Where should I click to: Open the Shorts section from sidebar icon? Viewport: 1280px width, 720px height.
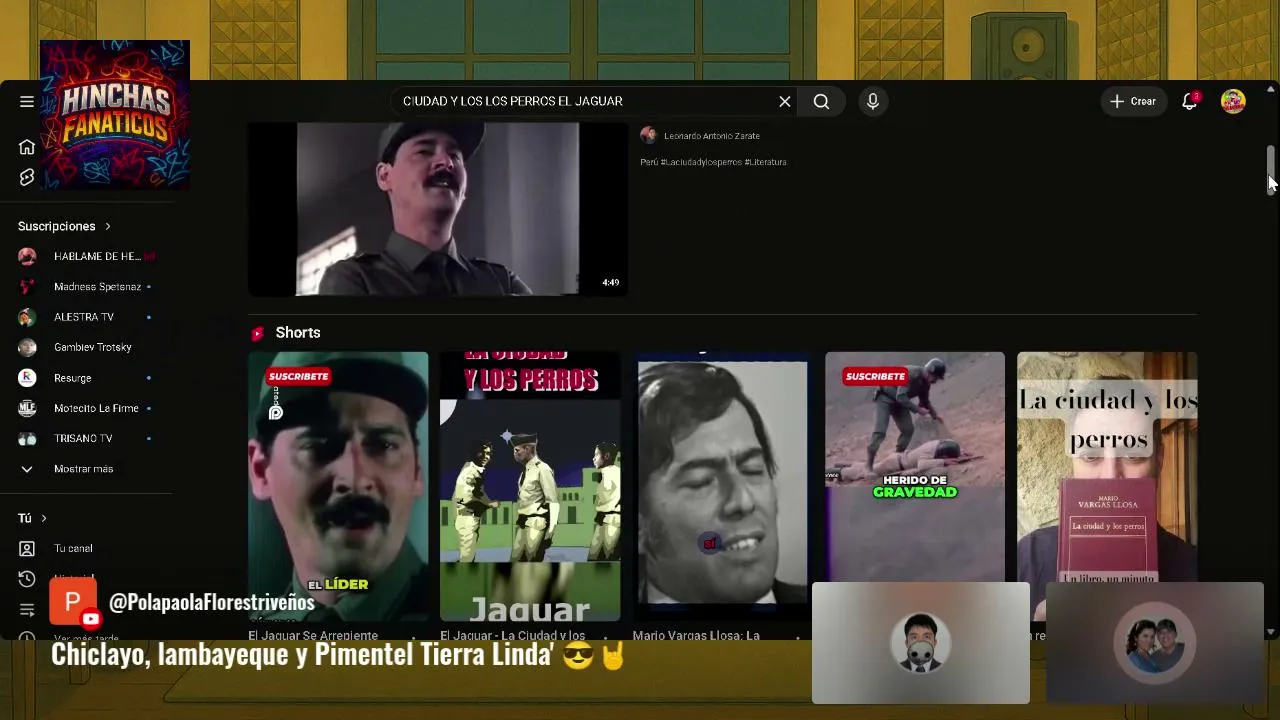tap(27, 177)
